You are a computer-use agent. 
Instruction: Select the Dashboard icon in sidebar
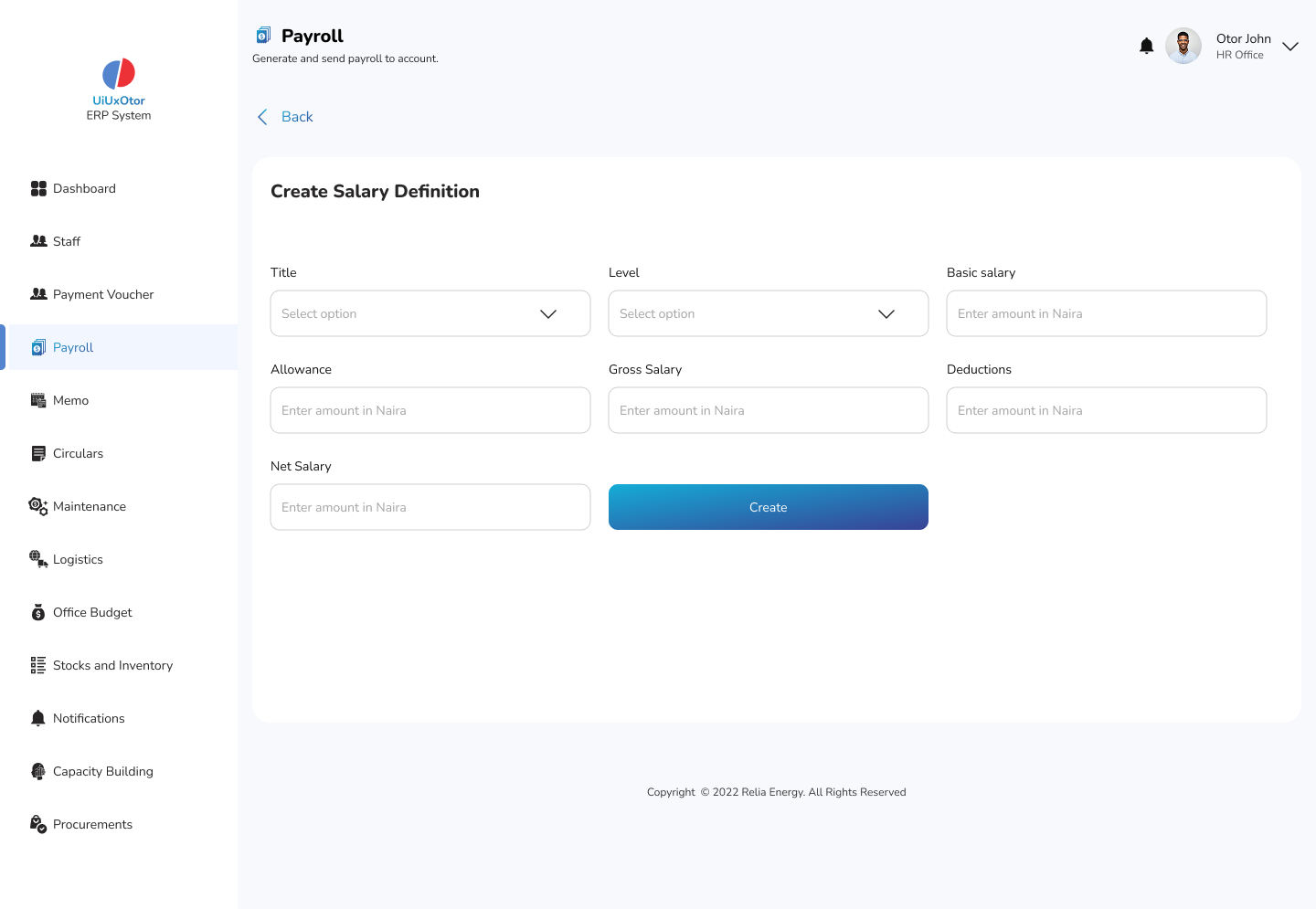coord(38,188)
